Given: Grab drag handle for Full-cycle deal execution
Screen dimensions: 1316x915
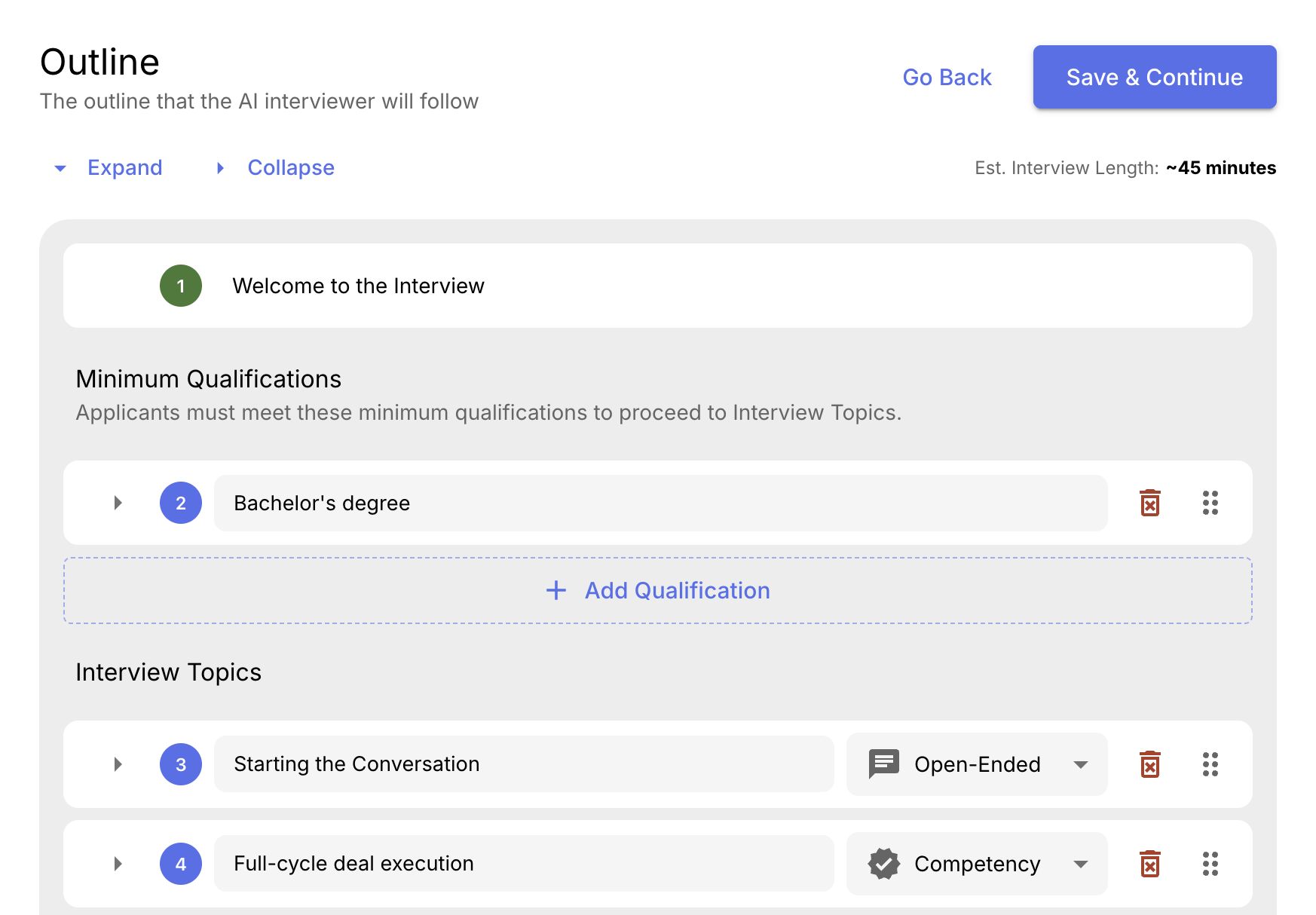Looking at the screenshot, I should (x=1210, y=864).
